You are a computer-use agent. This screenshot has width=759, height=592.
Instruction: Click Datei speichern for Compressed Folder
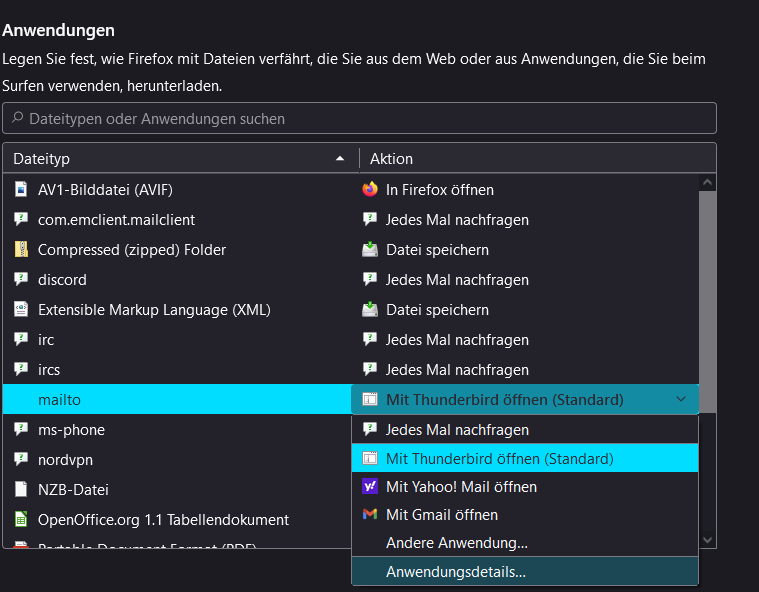click(x=437, y=250)
